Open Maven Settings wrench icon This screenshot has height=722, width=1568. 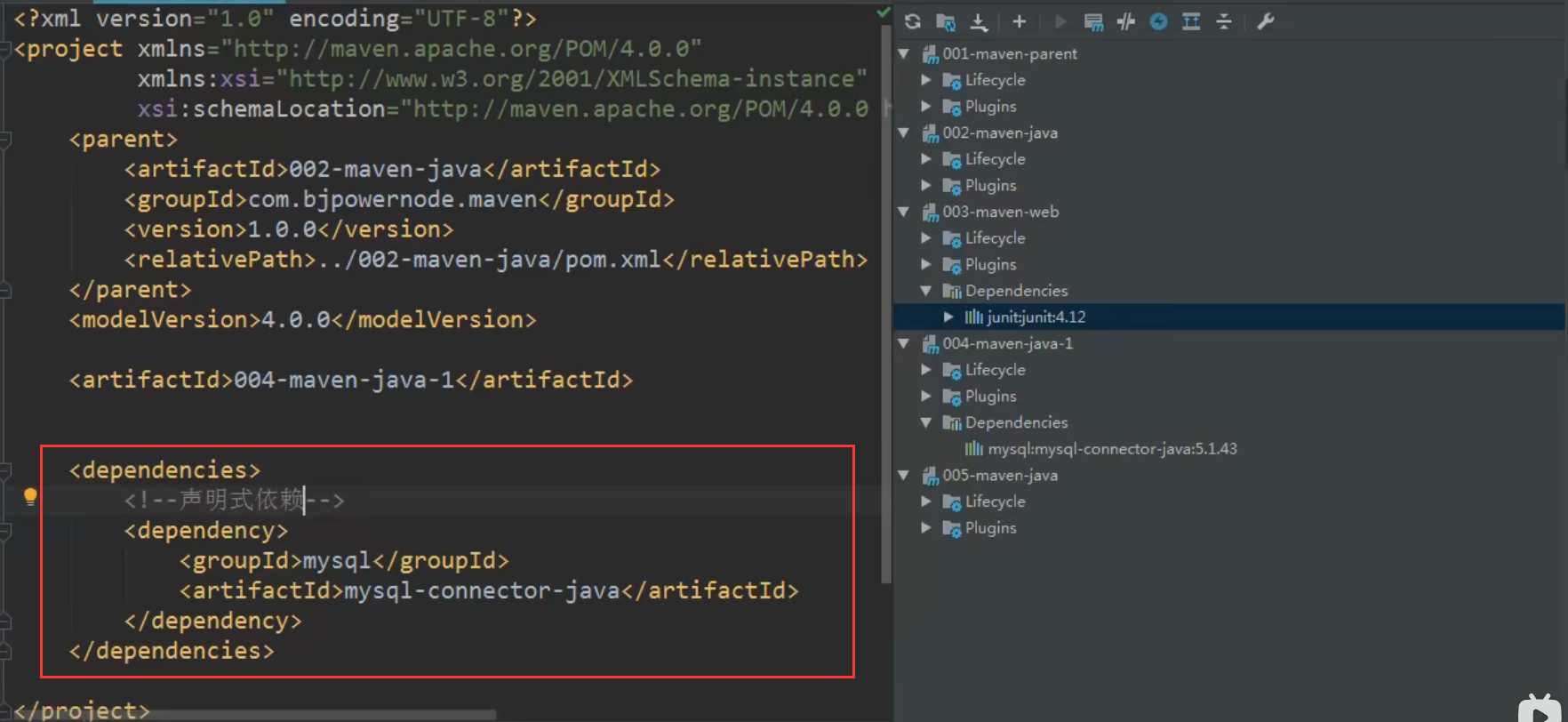point(1266,21)
